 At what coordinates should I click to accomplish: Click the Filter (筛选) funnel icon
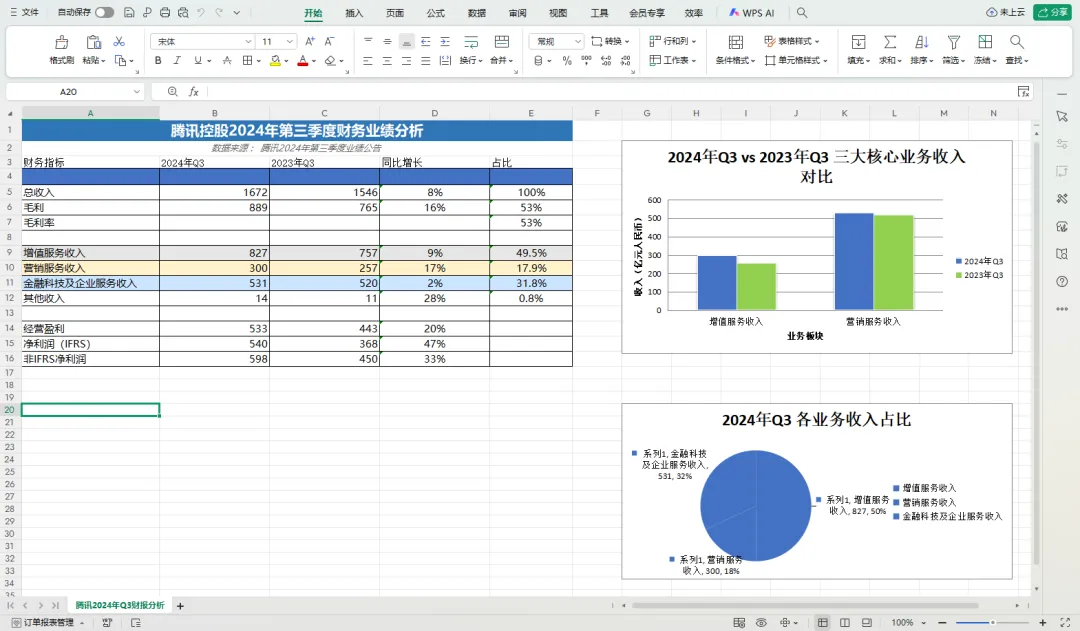click(x=953, y=42)
